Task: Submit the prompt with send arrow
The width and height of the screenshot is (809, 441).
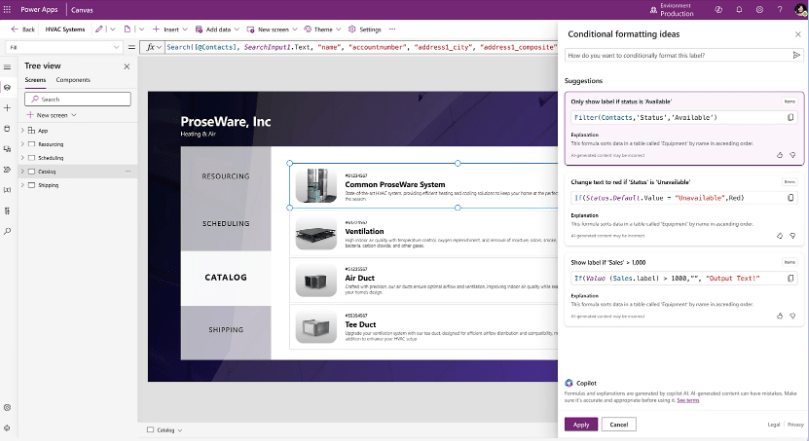Action: click(797, 55)
